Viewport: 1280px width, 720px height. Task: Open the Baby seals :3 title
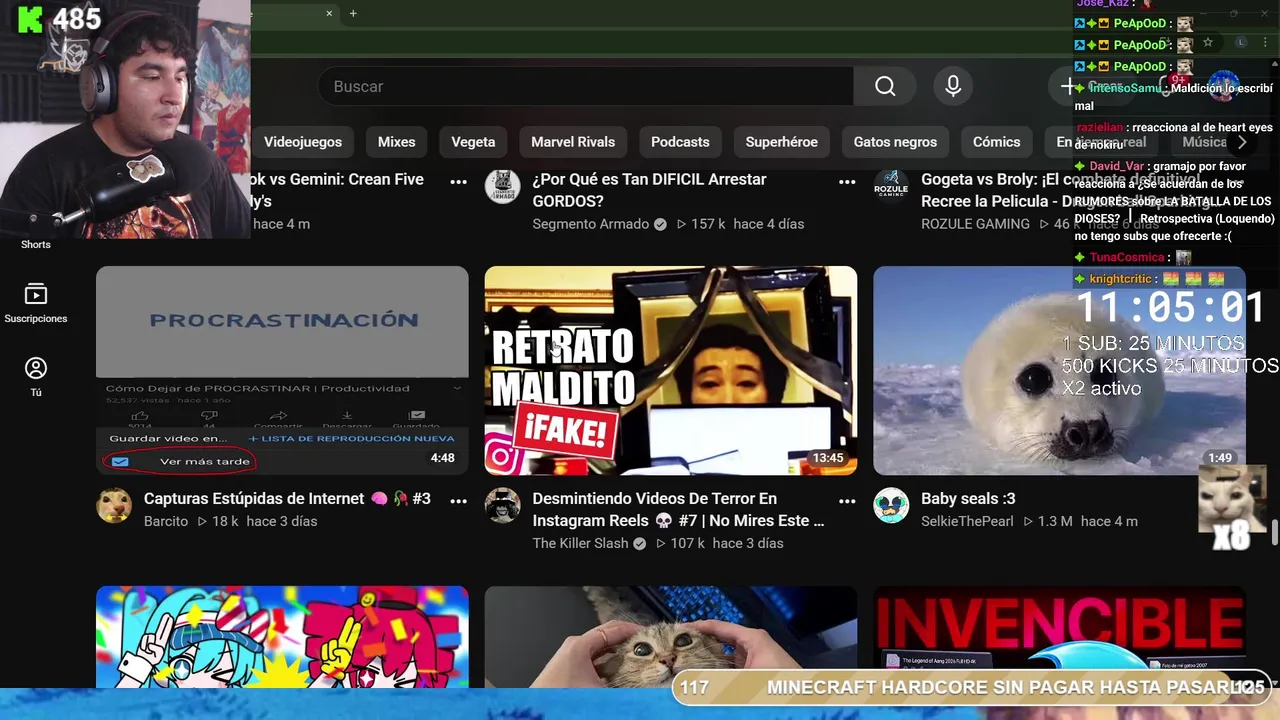pyautogui.click(x=968, y=498)
